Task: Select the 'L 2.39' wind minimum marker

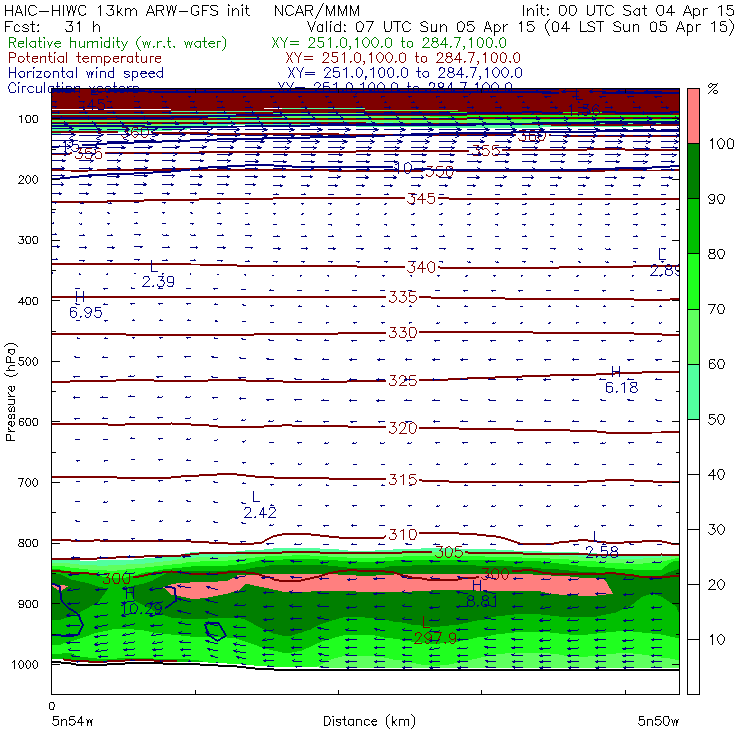Action: [158, 274]
